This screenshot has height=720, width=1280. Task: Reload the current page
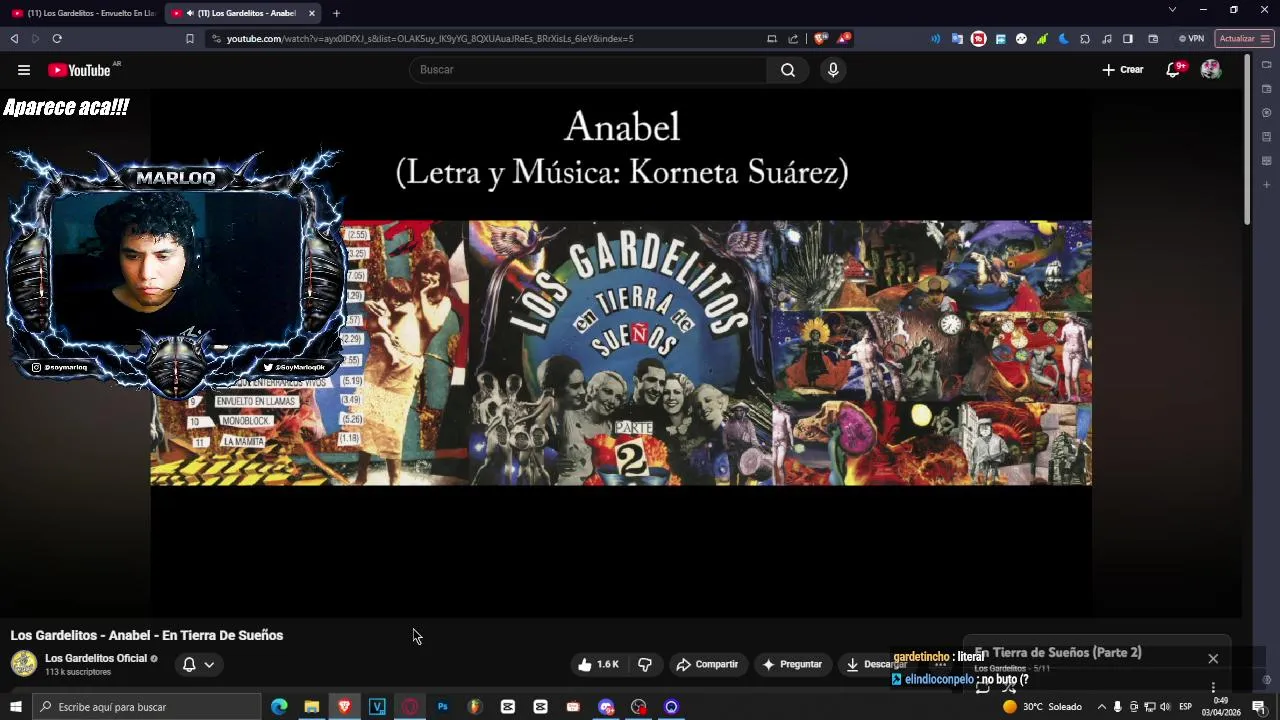click(57, 39)
